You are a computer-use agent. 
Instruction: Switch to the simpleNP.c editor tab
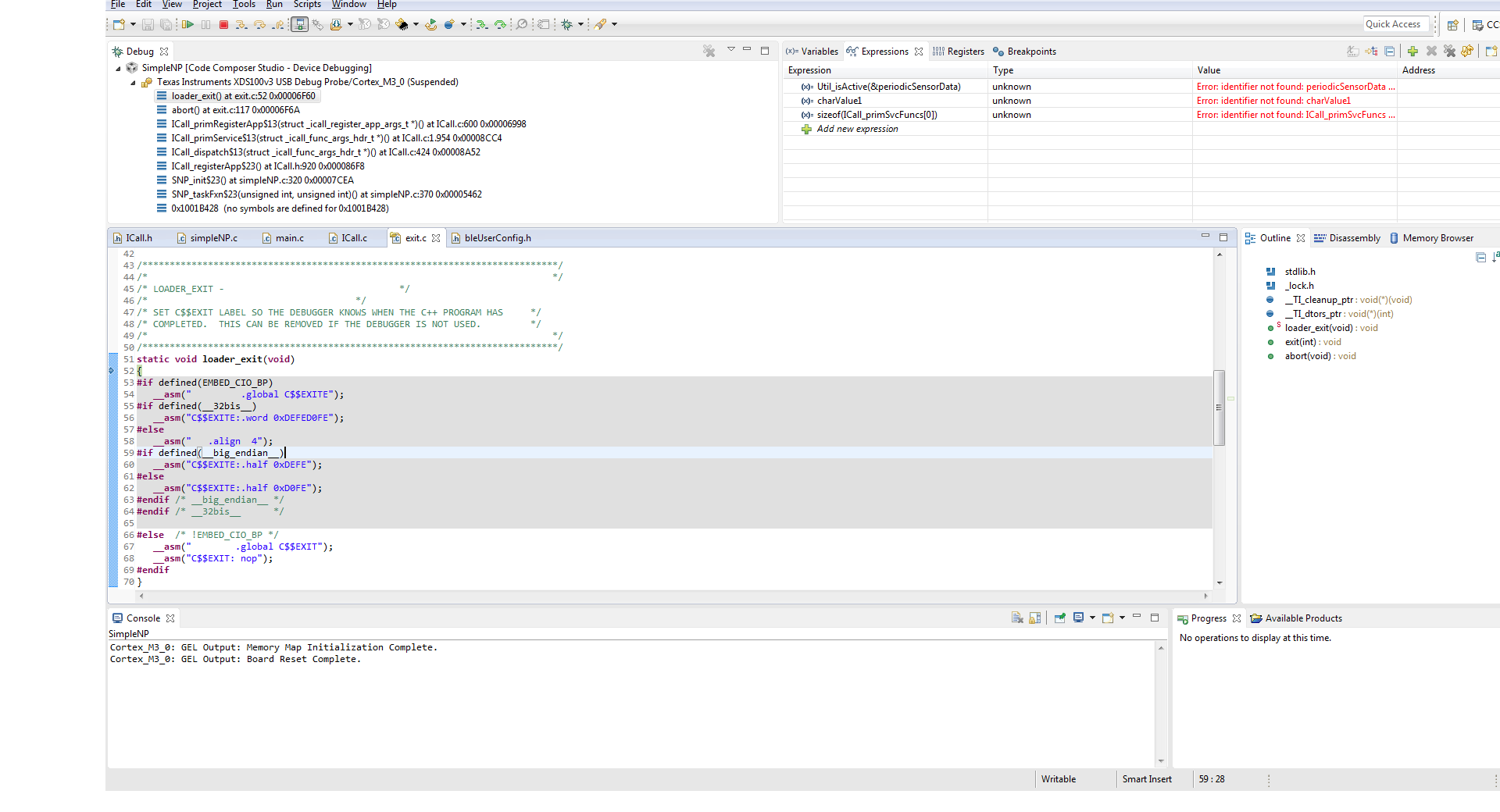(208, 238)
